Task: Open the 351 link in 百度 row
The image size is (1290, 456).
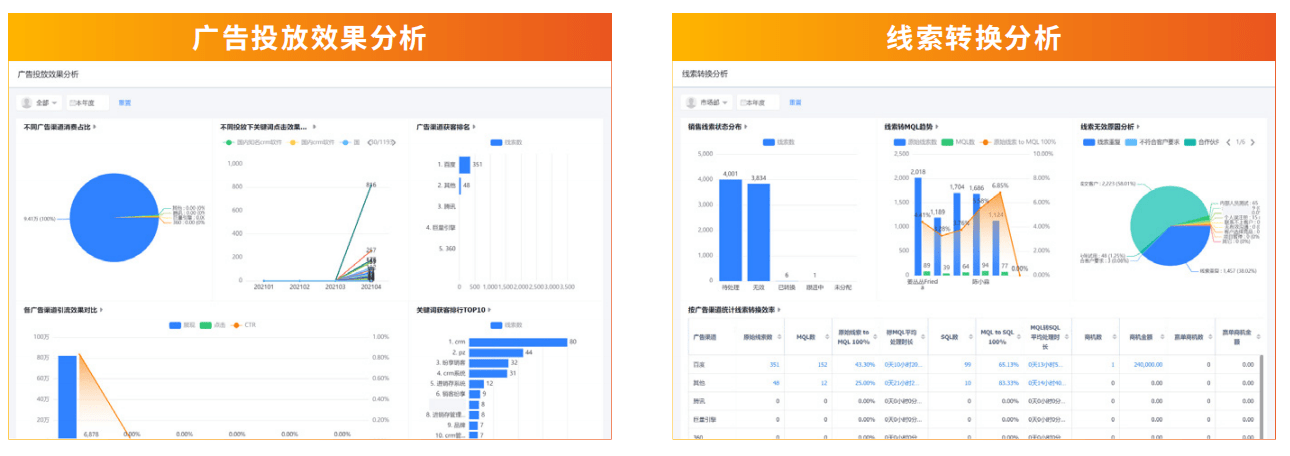Action: (774, 365)
